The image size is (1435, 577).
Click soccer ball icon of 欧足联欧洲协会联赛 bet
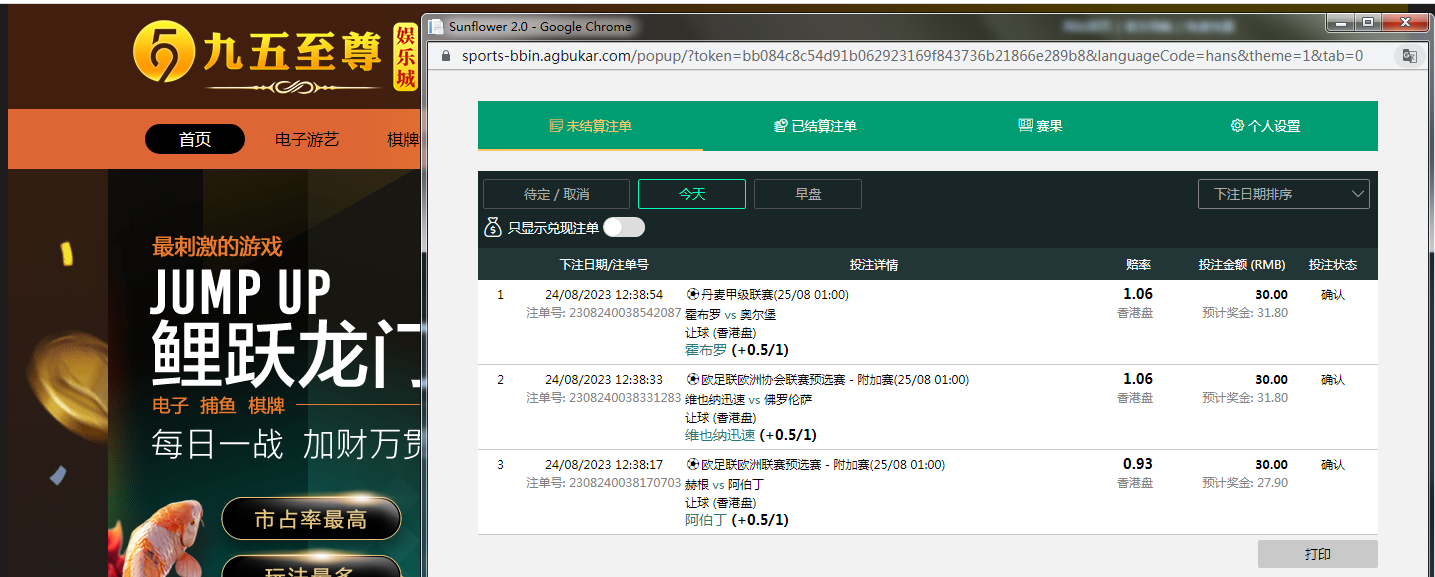(693, 380)
